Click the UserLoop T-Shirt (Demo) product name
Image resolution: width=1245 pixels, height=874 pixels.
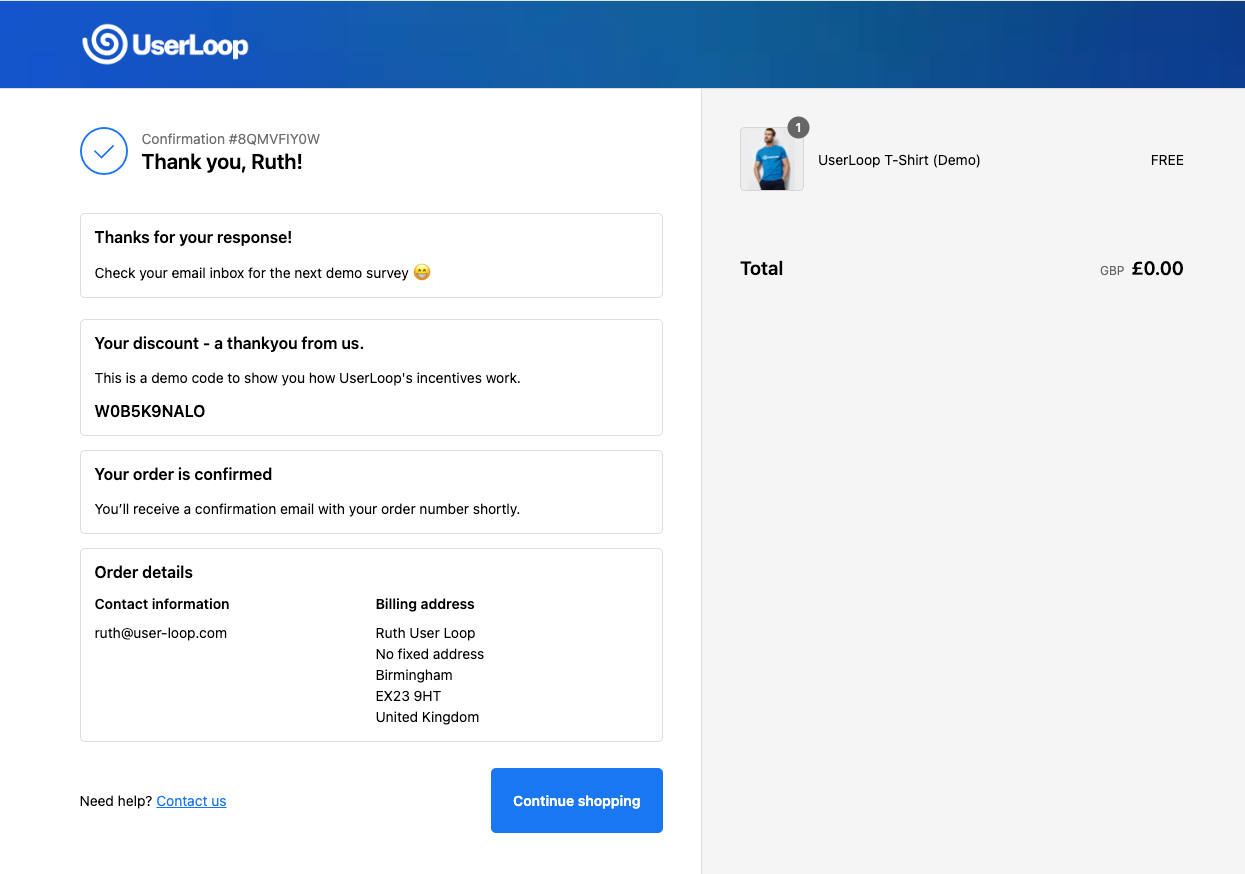(899, 160)
